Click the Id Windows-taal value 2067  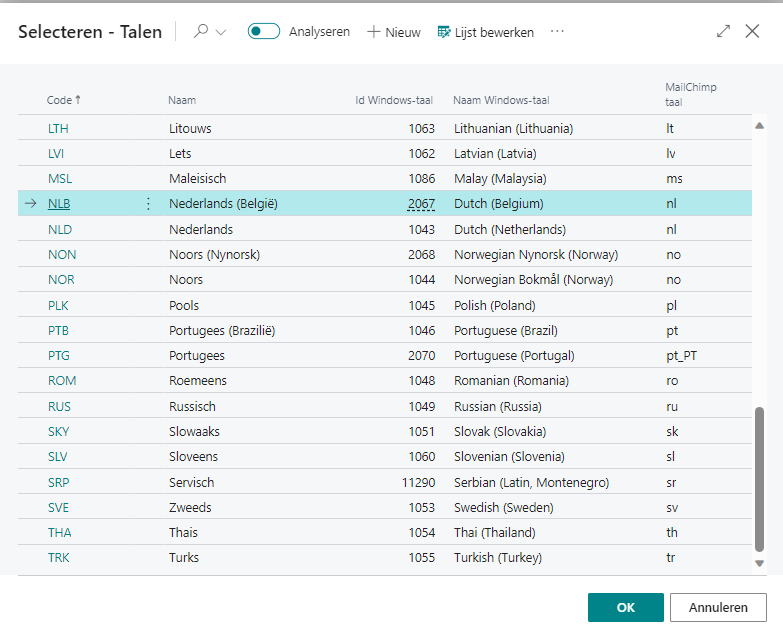[x=421, y=204]
